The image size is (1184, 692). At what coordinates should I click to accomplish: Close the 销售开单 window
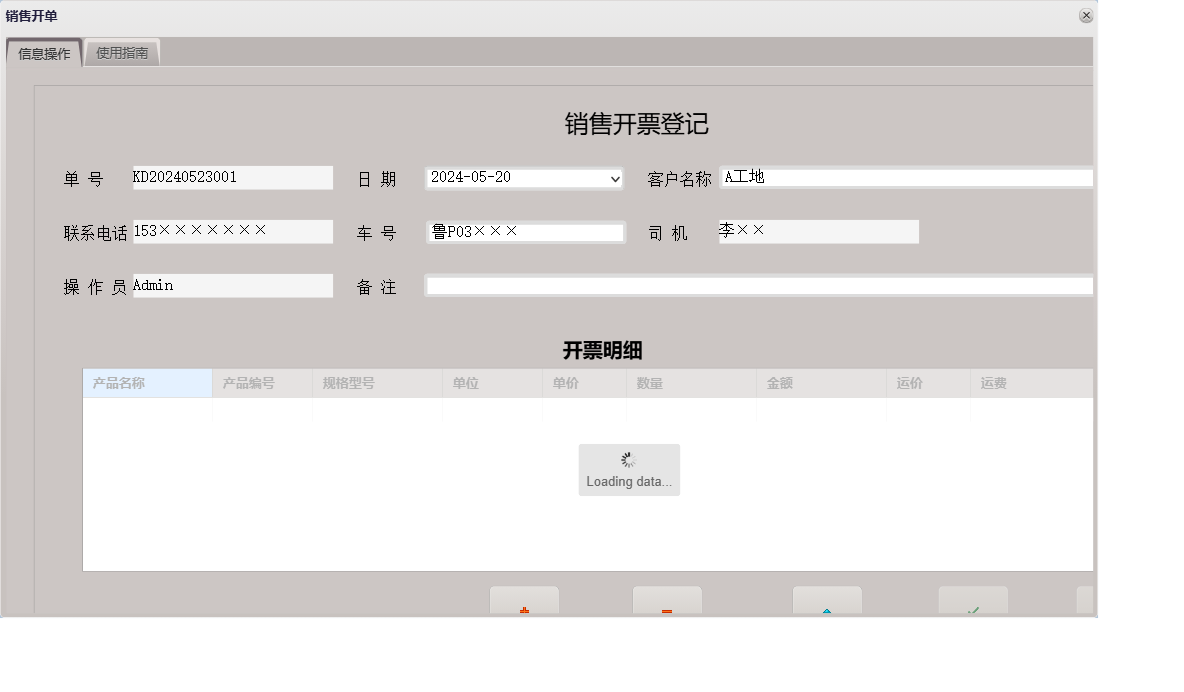[x=1086, y=15]
